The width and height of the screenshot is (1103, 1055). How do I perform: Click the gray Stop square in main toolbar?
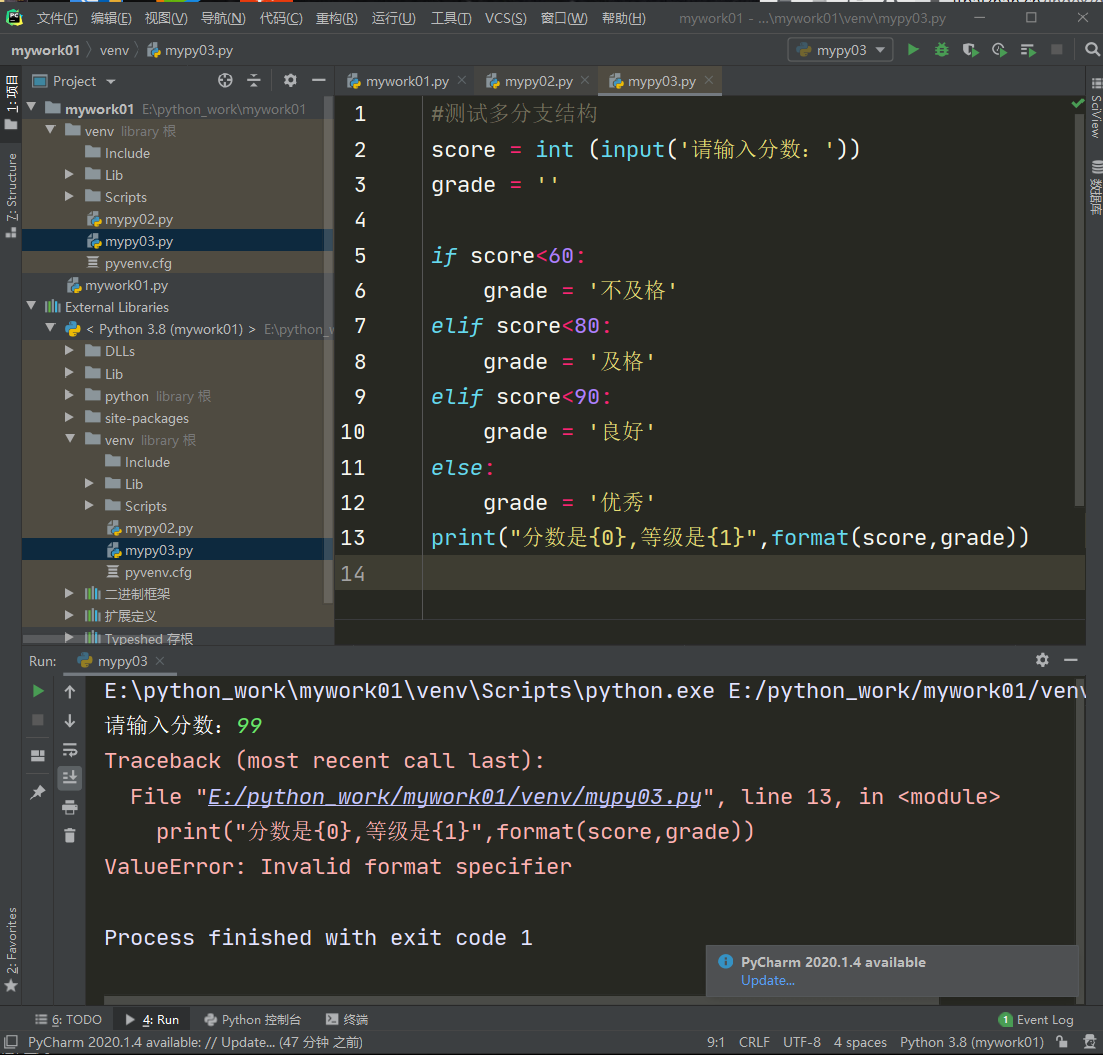click(1057, 49)
